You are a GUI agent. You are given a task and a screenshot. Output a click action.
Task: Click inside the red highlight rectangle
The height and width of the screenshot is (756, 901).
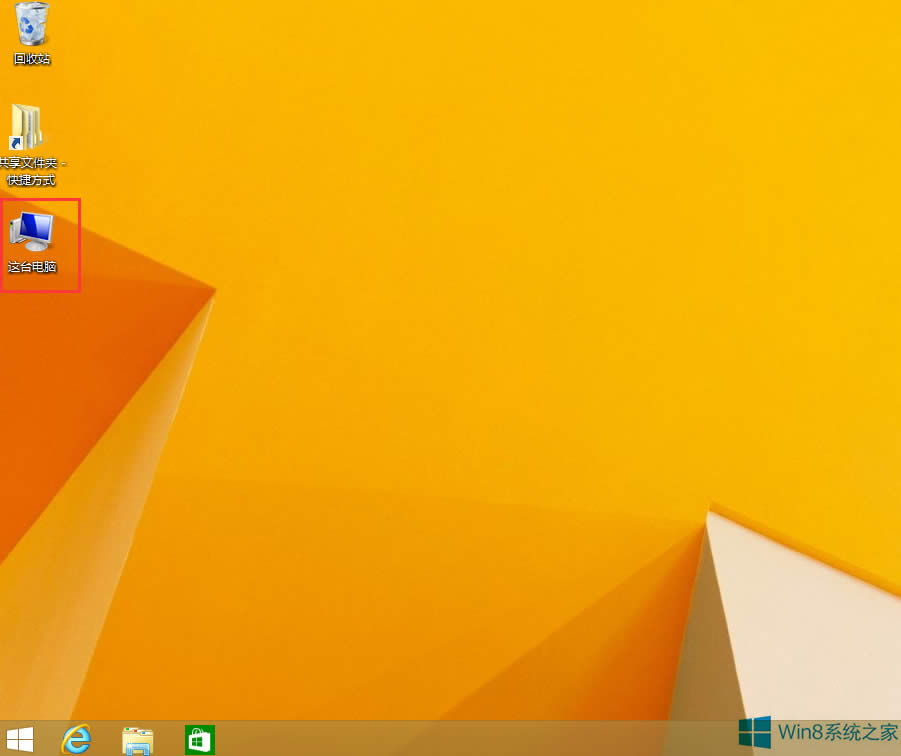click(40, 244)
